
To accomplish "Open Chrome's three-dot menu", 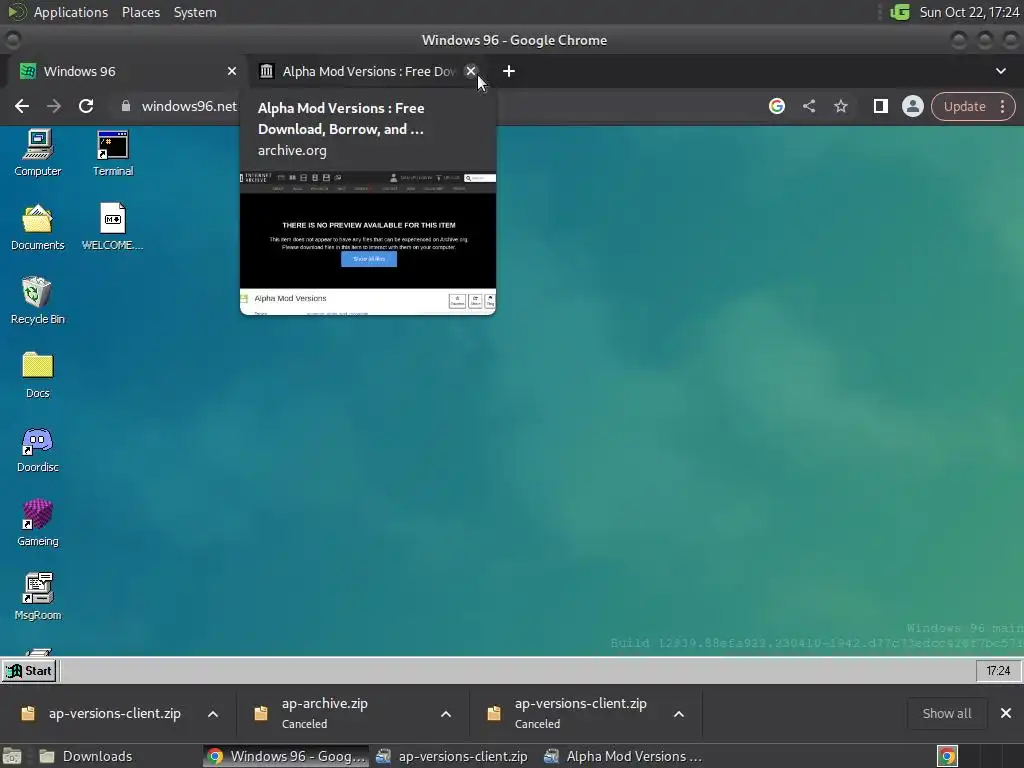I will (x=1002, y=106).
